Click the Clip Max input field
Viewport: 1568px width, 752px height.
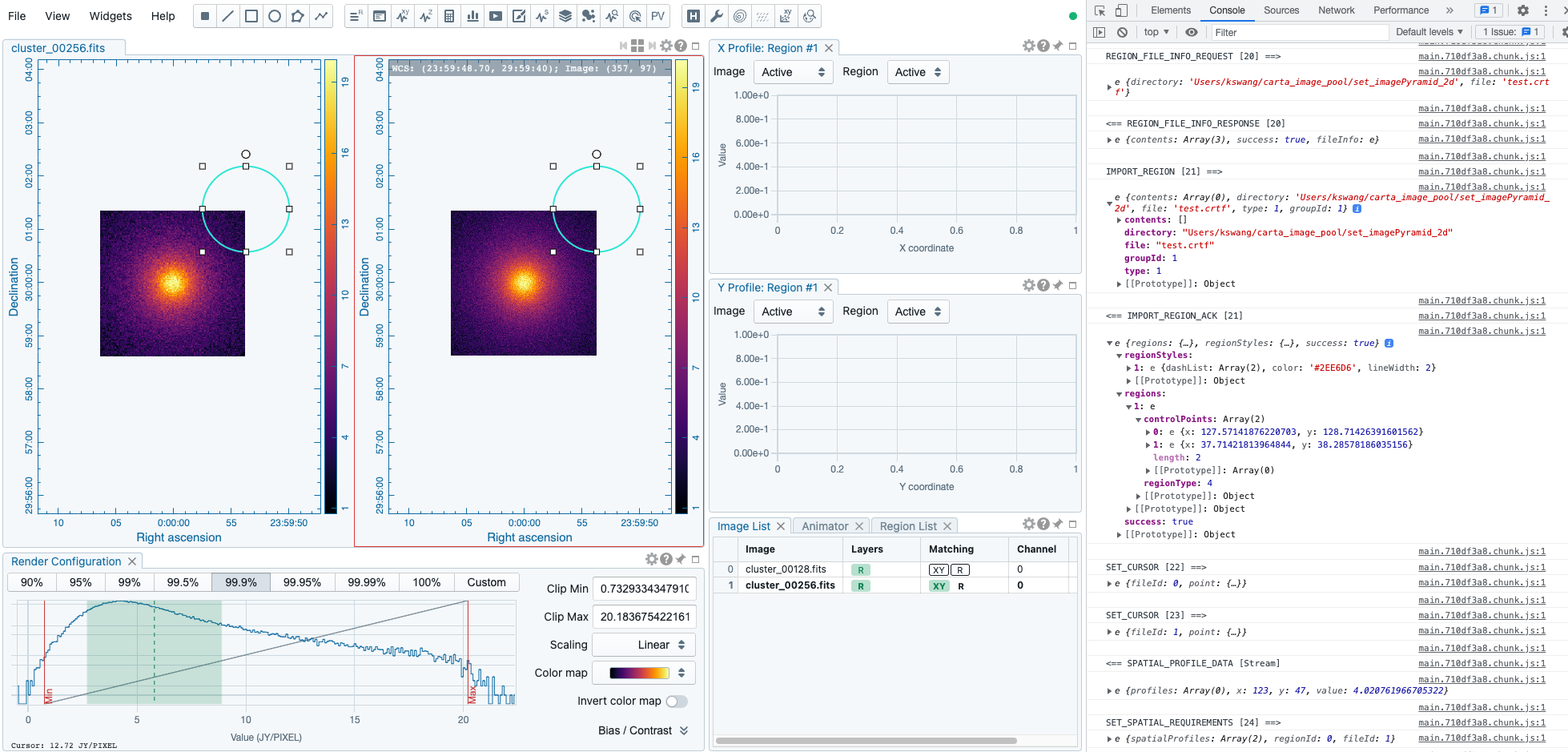point(644,617)
